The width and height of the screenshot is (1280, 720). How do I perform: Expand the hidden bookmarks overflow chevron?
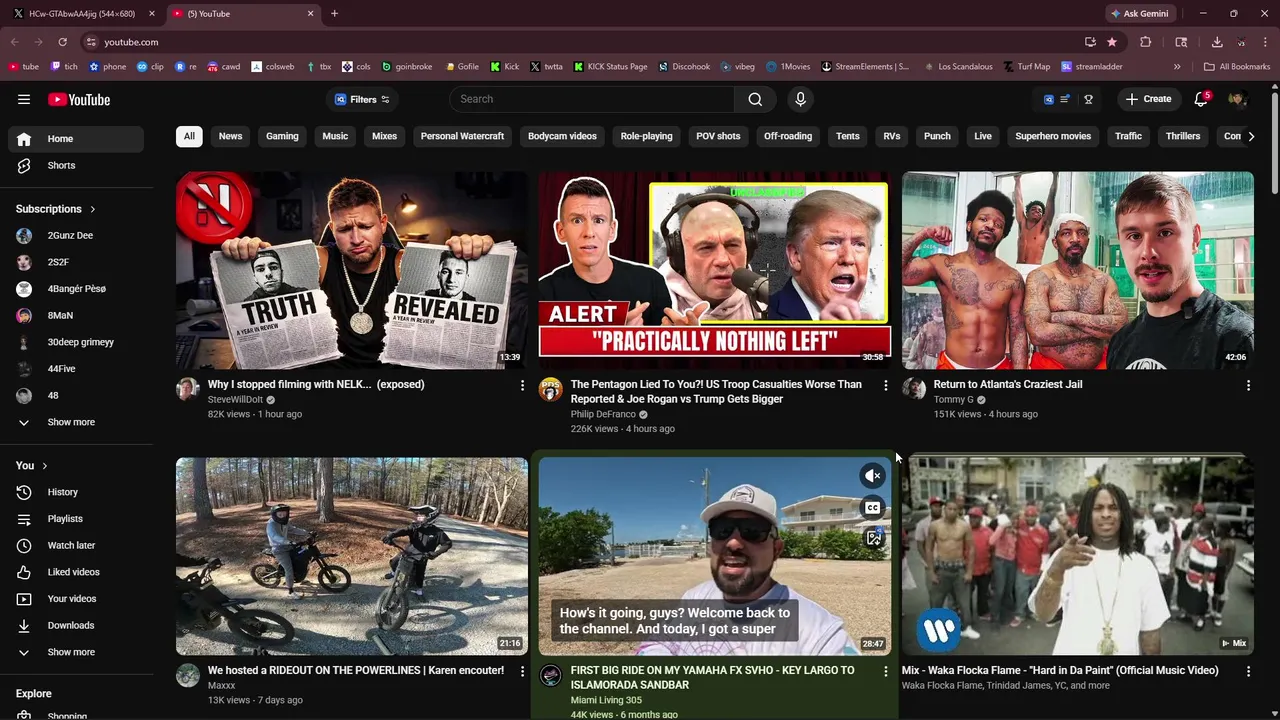[x=1177, y=67]
